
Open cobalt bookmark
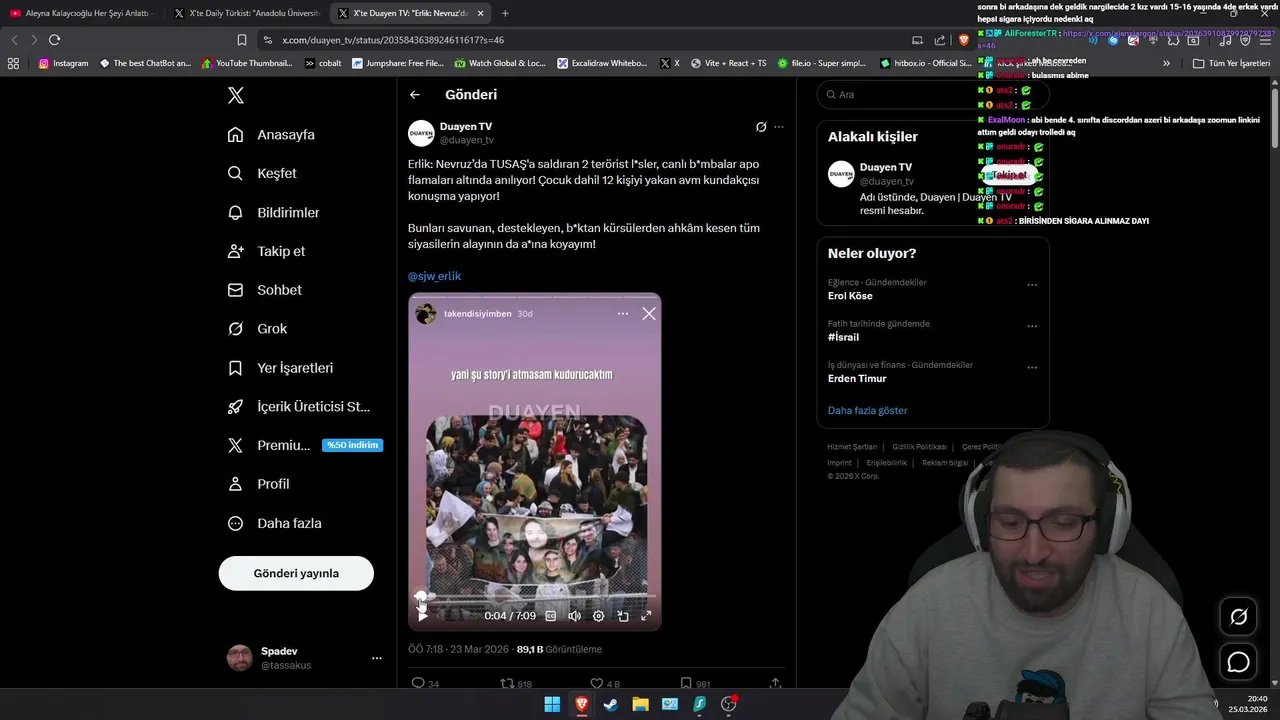[323, 63]
